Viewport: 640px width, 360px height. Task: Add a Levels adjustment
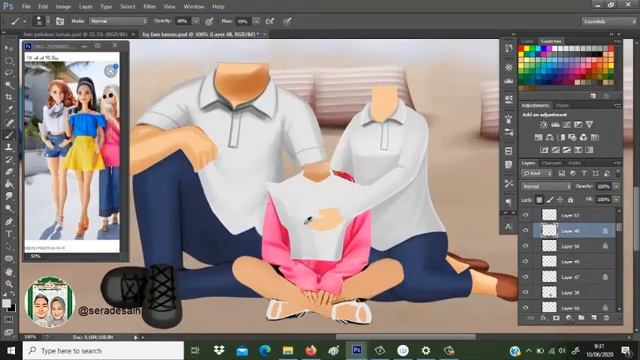[555, 124]
